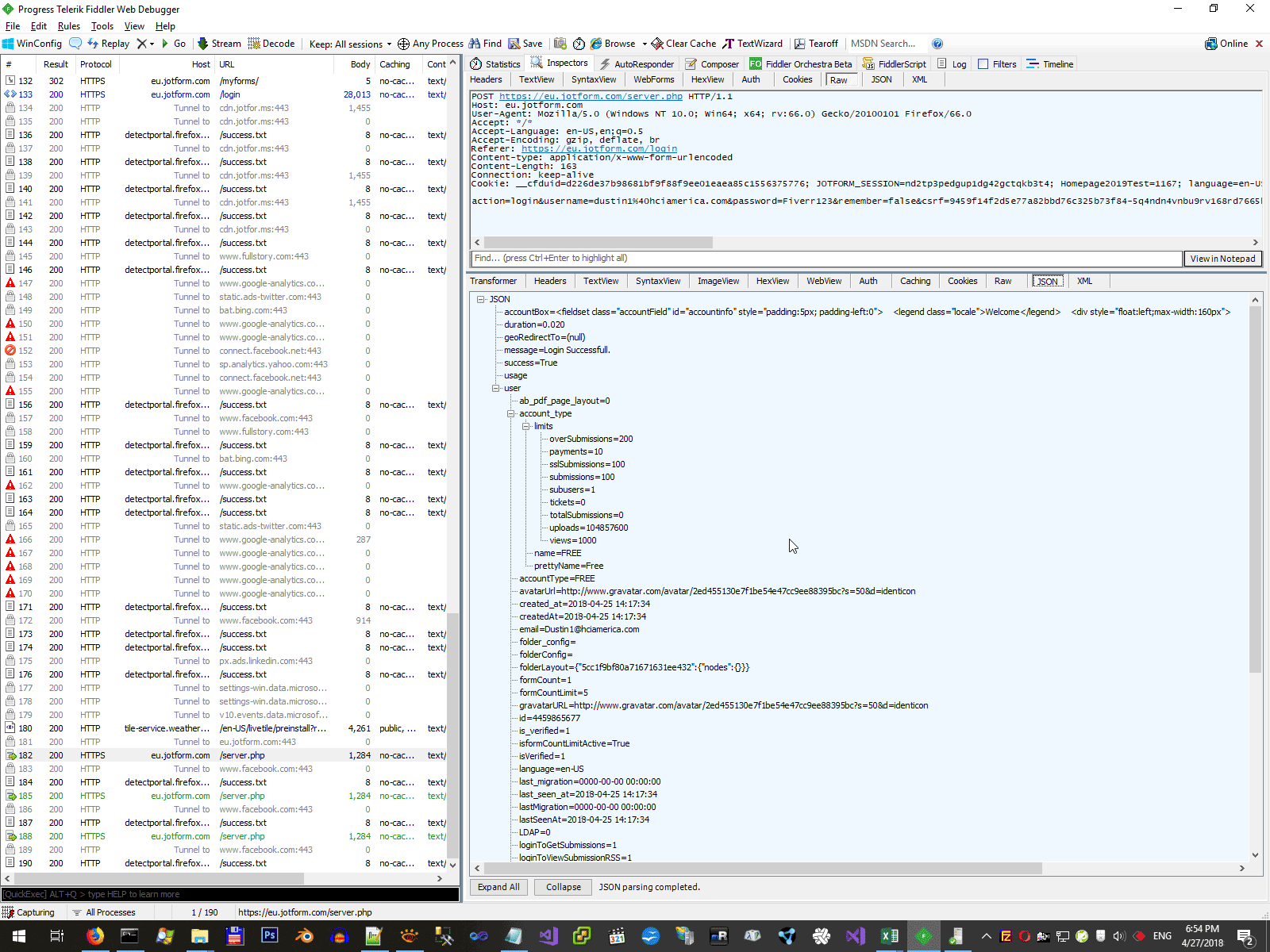Collapse the limits tree node
Screen dimensions: 1270x952
(x=525, y=426)
